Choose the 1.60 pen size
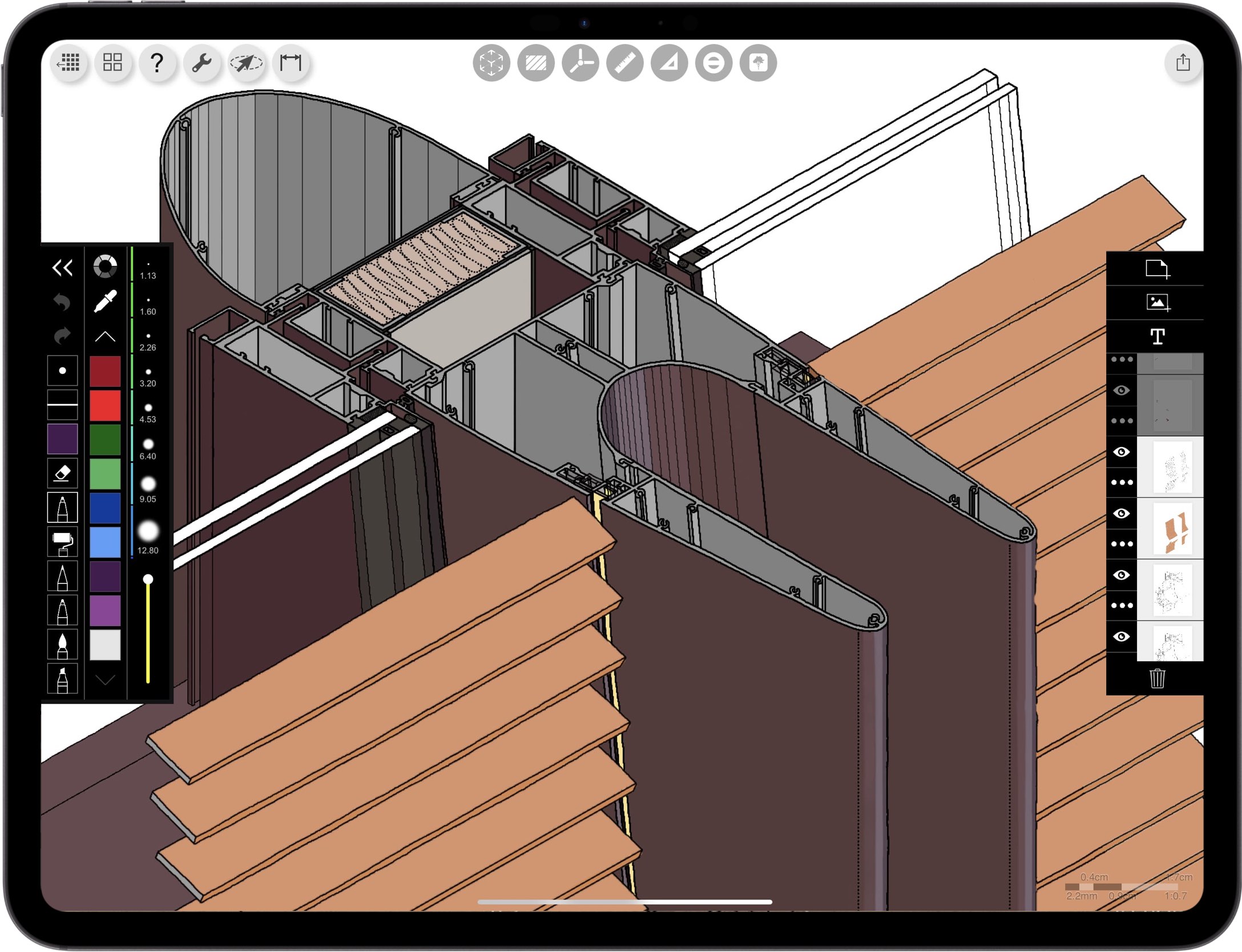Image resolution: width=1242 pixels, height=952 pixels. tap(148, 306)
